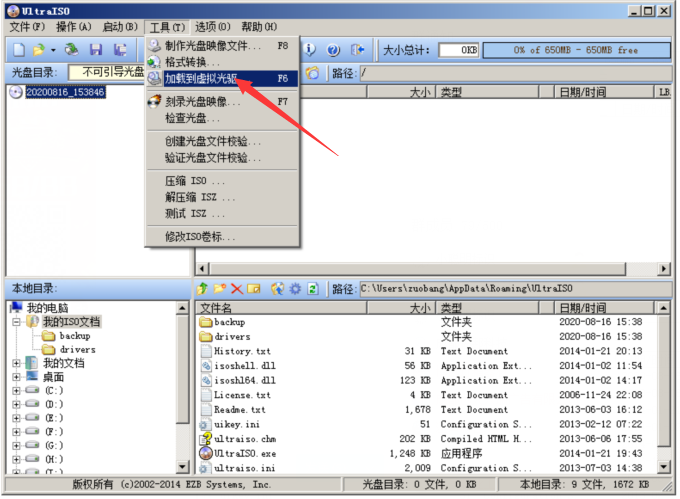Click the Save As toolbar icon

[x=120, y=50]
